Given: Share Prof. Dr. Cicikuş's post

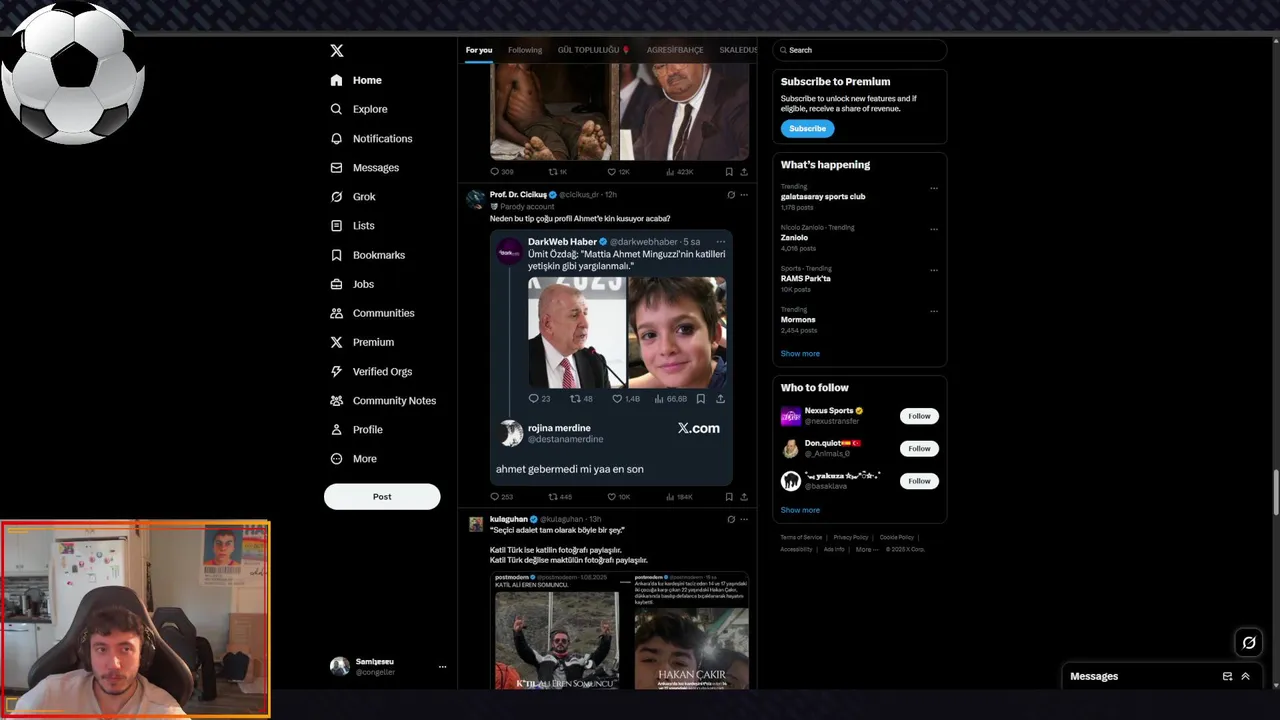Looking at the screenshot, I should 744,497.
